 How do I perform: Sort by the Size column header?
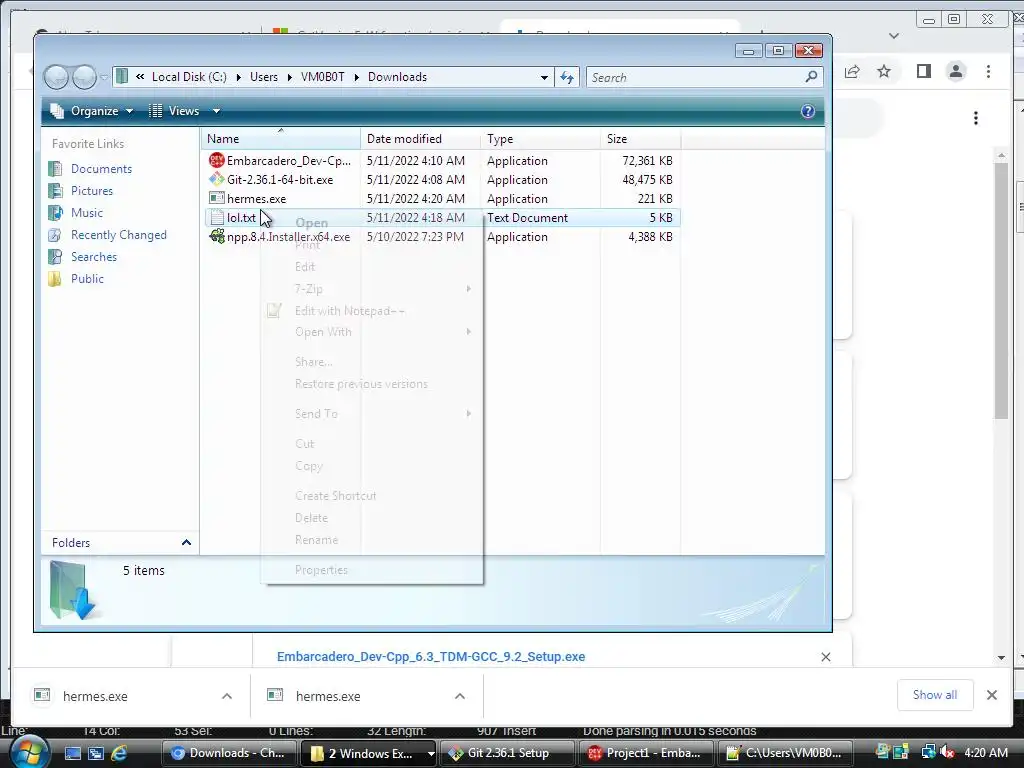[640, 138]
